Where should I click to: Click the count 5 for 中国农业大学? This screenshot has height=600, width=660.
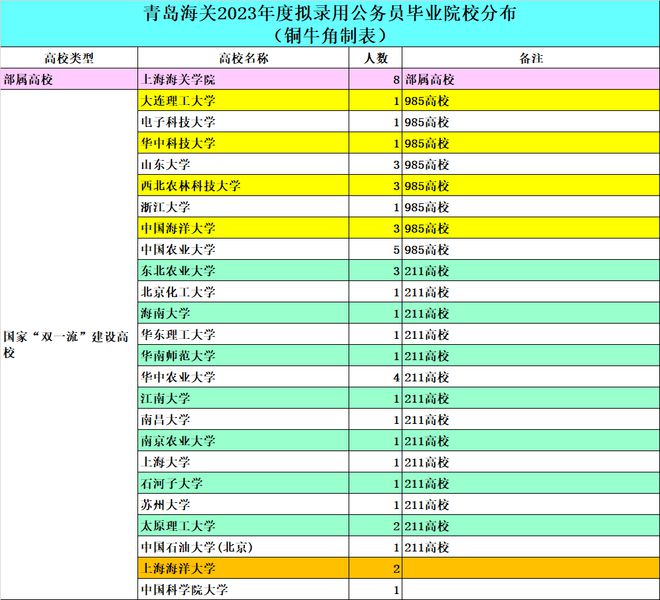click(x=375, y=249)
